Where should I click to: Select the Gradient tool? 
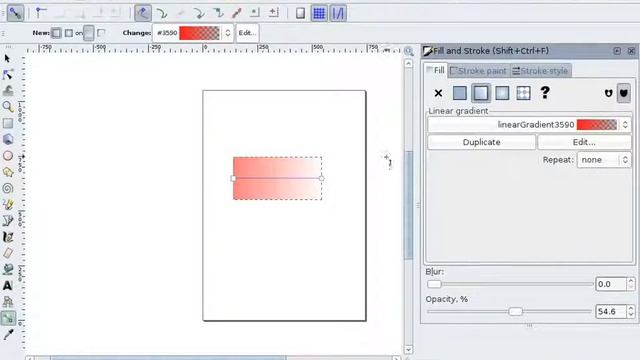[8, 318]
